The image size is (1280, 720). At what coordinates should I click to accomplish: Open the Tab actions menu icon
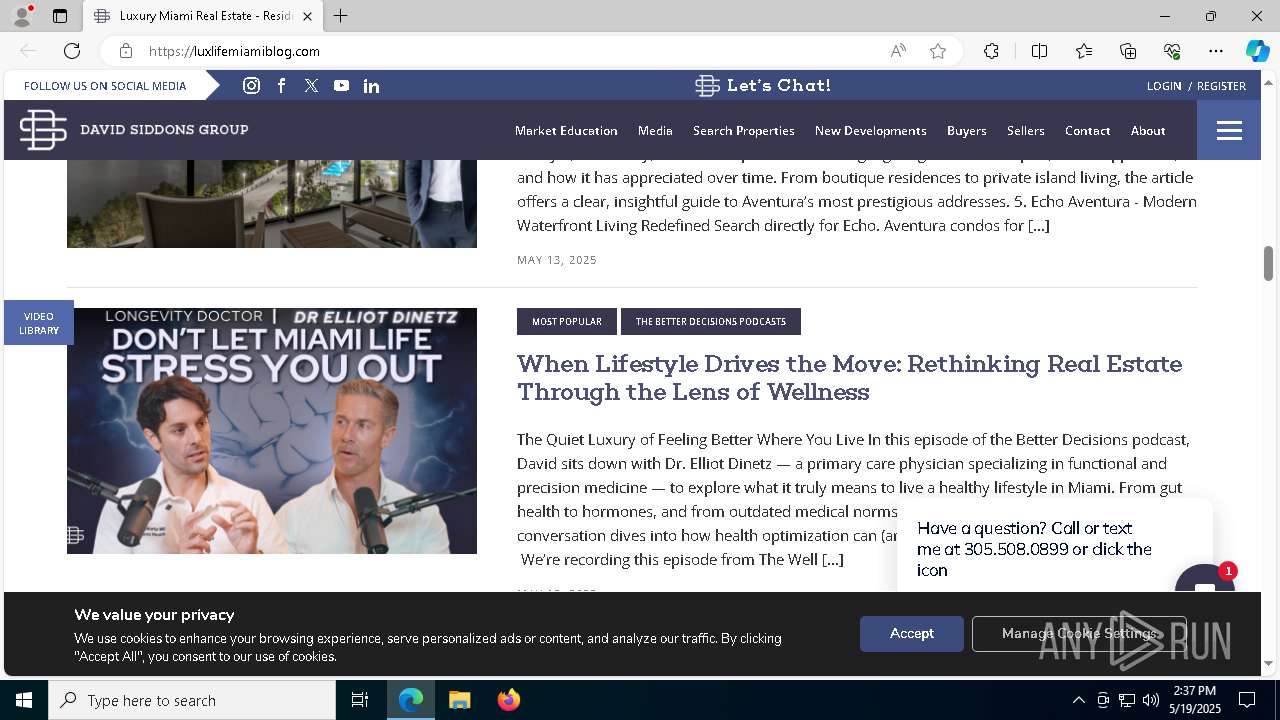coord(60,16)
